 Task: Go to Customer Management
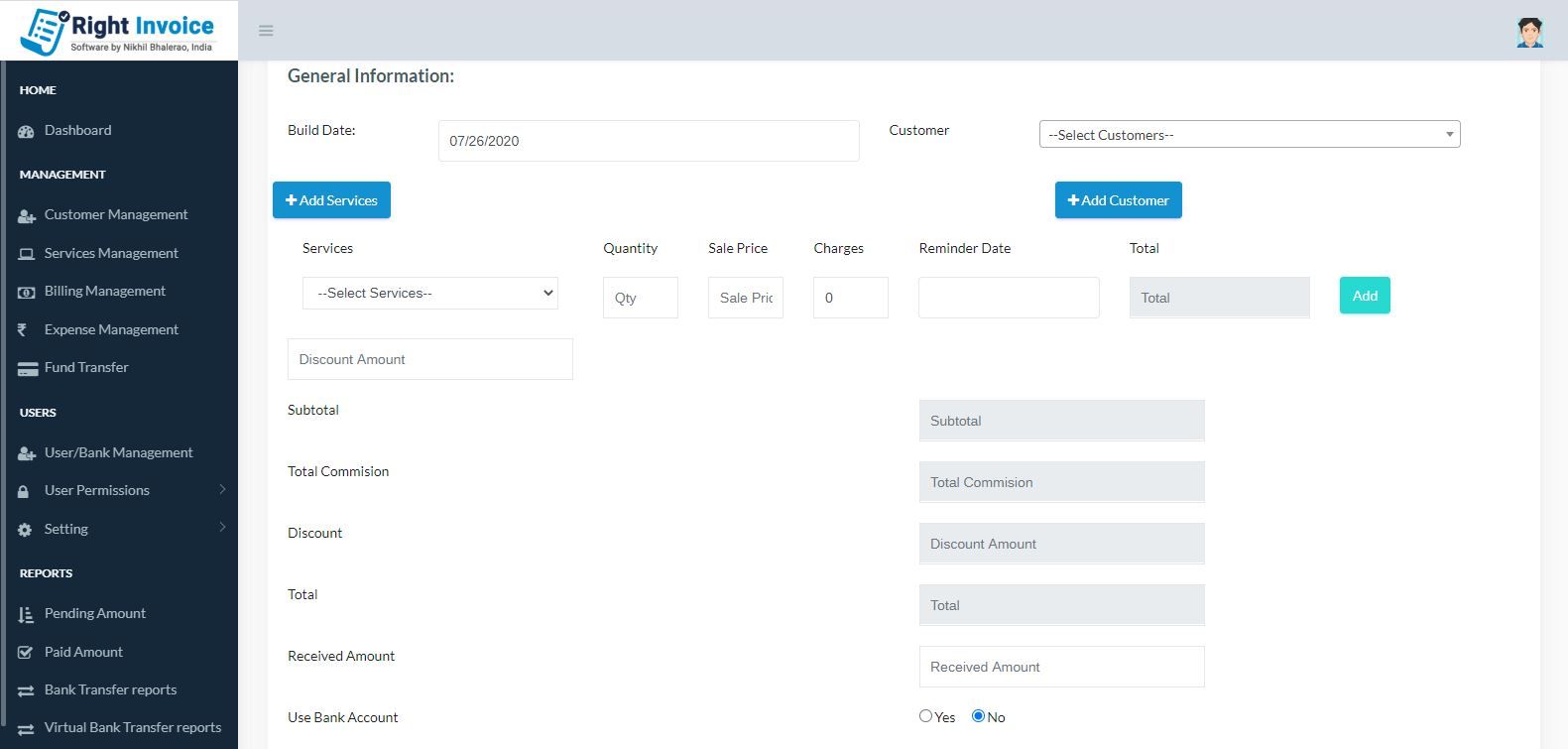point(116,214)
